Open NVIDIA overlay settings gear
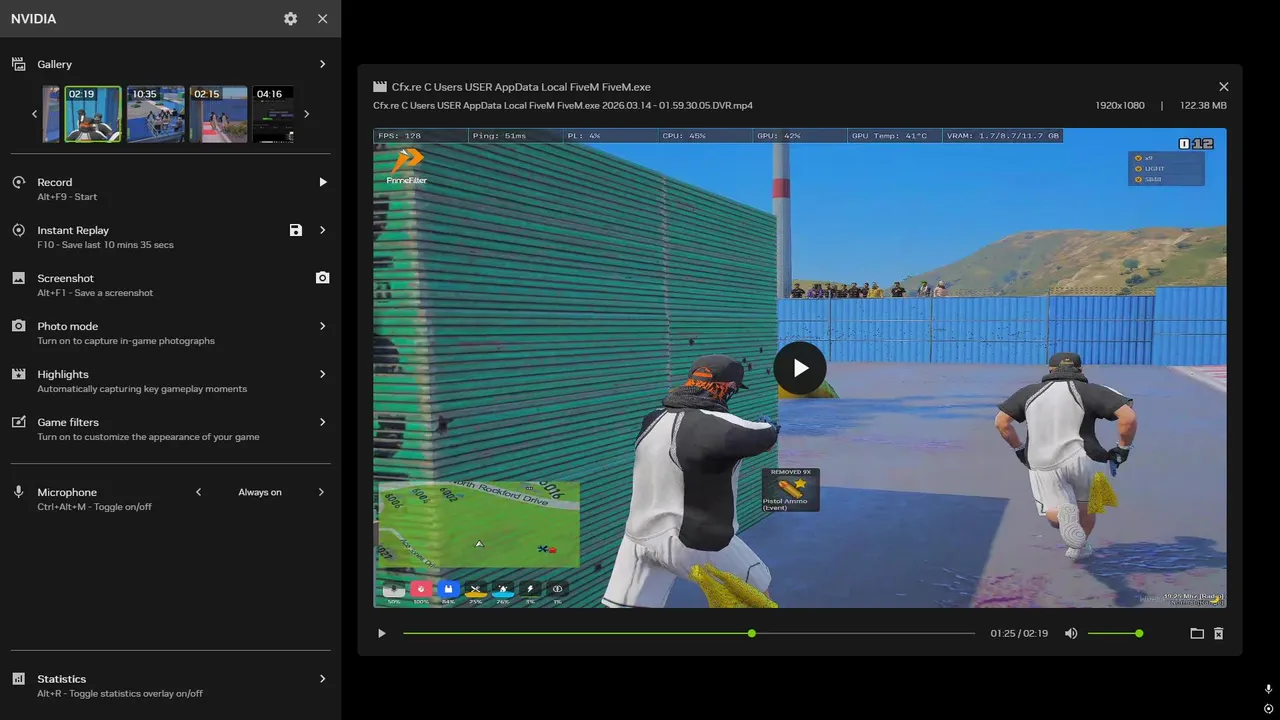This screenshot has height=720, width=1280. (290, 19)
